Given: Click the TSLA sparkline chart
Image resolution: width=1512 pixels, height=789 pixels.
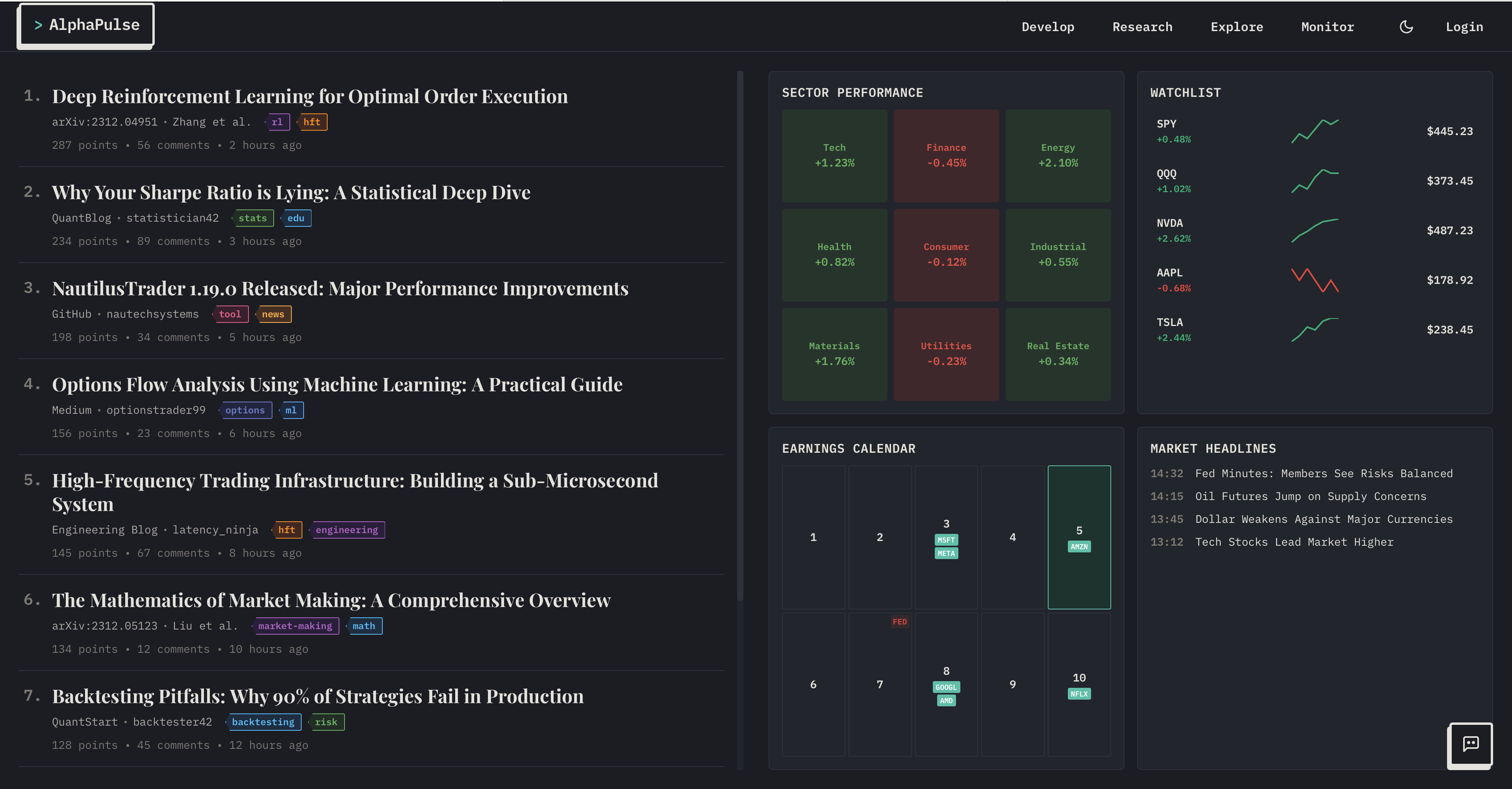Looking at the screenshot, I should coord(1315,329).
